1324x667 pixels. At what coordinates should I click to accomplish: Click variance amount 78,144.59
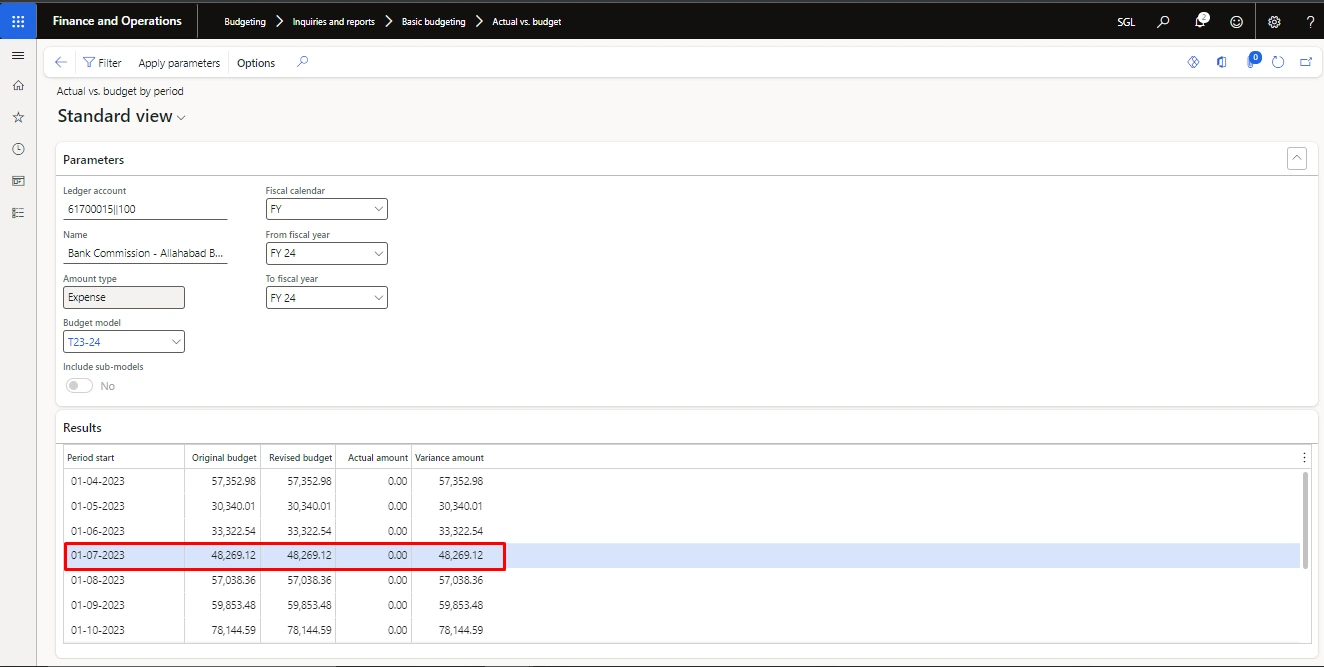coord(461,630)
